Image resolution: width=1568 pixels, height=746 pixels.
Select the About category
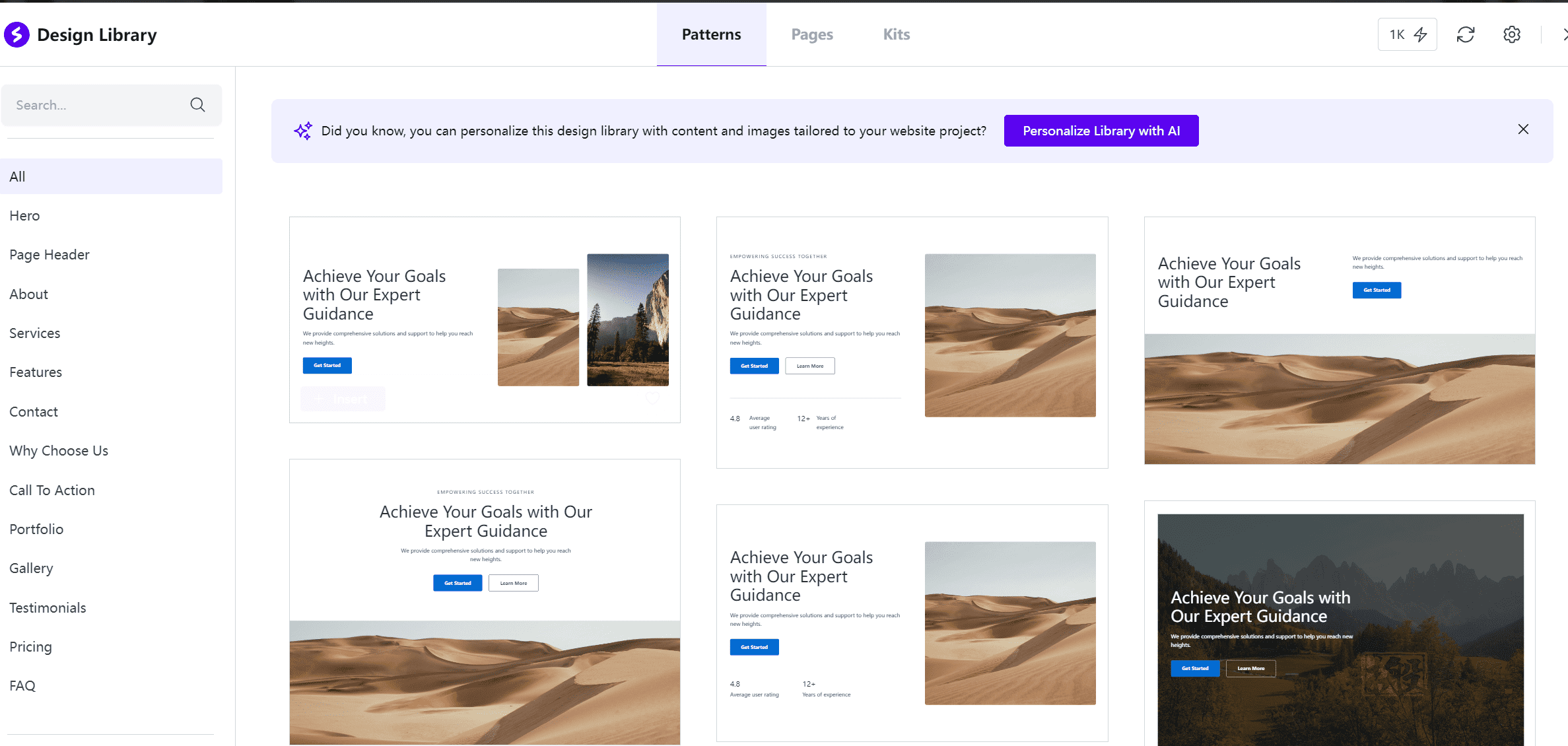click(x=111, y=294)
